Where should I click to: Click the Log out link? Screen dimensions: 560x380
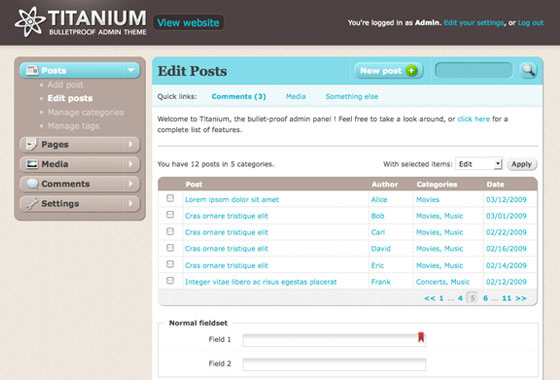[x=530, y=22]
